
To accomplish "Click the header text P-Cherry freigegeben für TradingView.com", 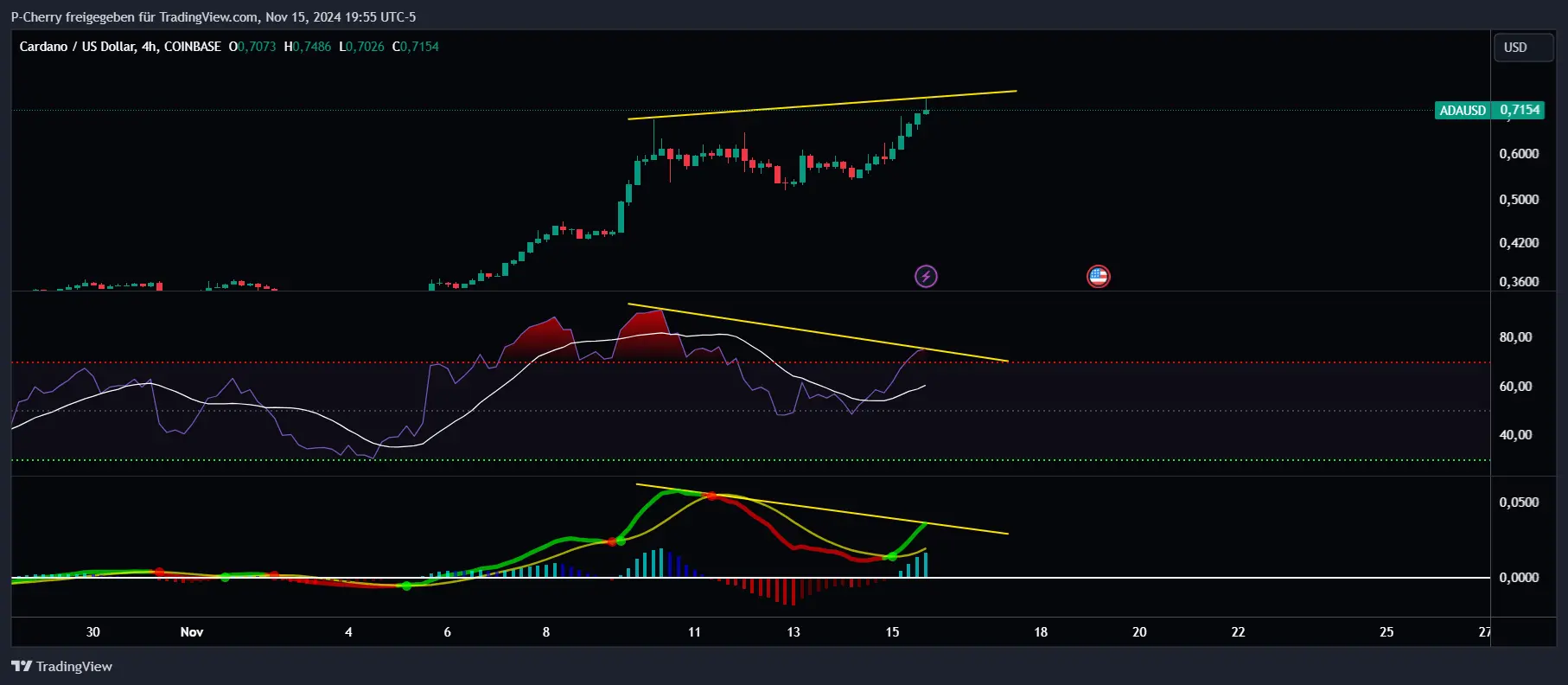I will pyautogui.click(x=134, y=17).
